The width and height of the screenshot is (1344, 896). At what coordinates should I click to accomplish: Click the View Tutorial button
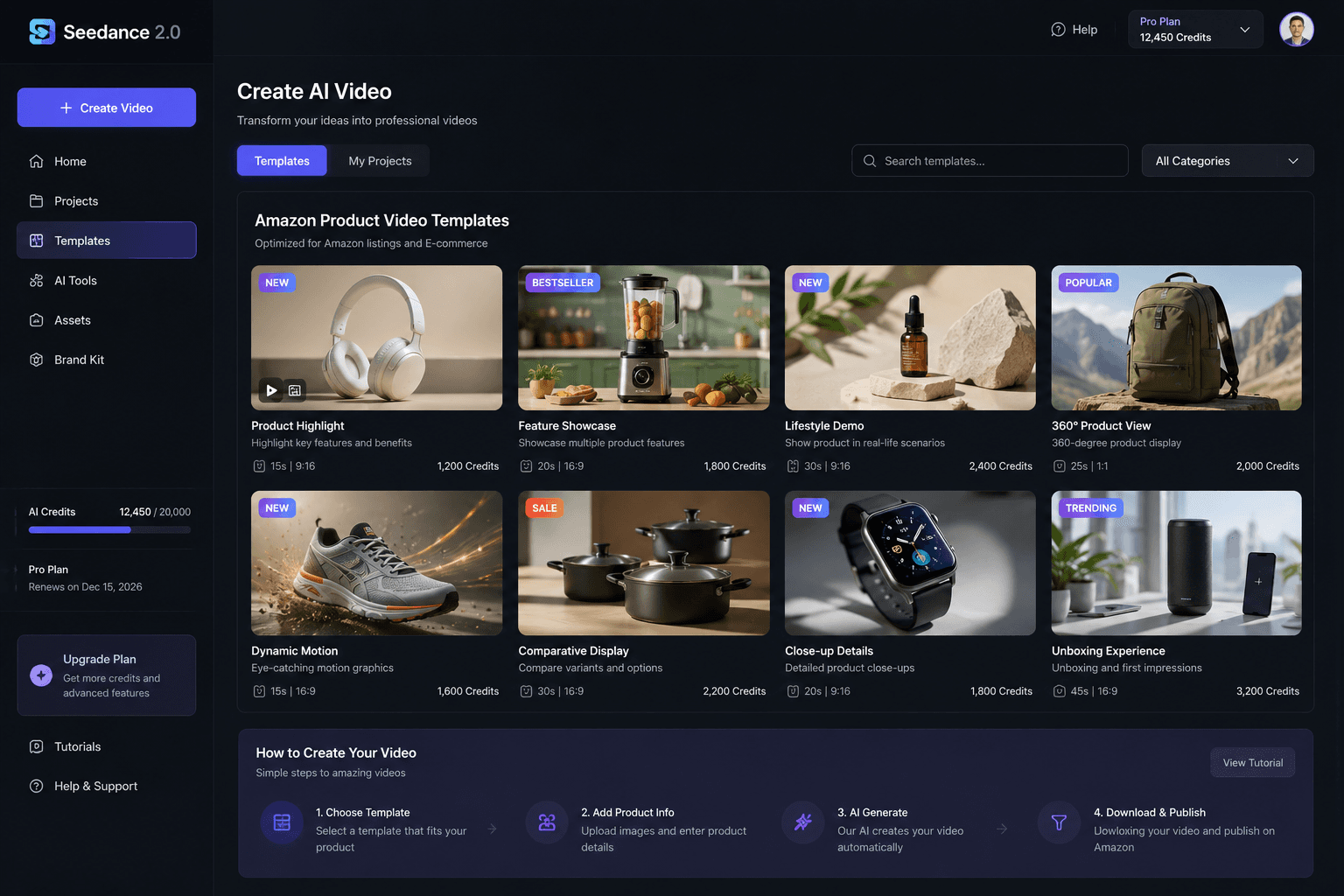tap(1252, 763)
